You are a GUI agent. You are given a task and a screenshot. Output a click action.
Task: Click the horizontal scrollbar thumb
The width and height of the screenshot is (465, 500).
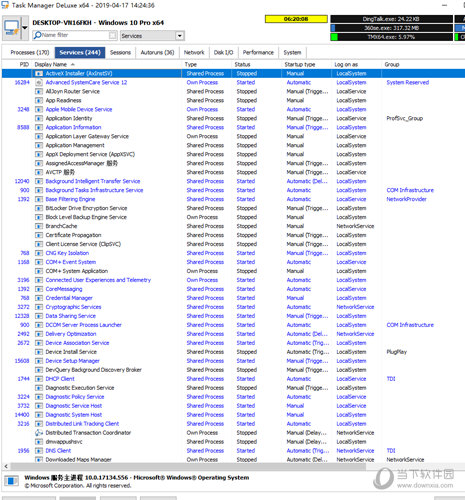188,466
